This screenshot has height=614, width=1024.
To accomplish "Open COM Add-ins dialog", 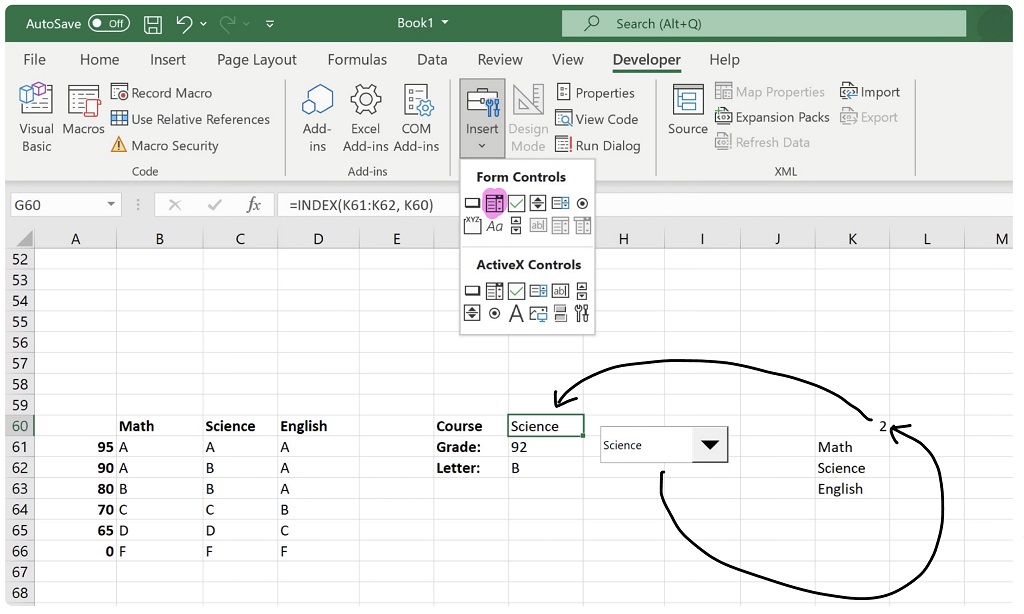I will [x=416, y=117].
